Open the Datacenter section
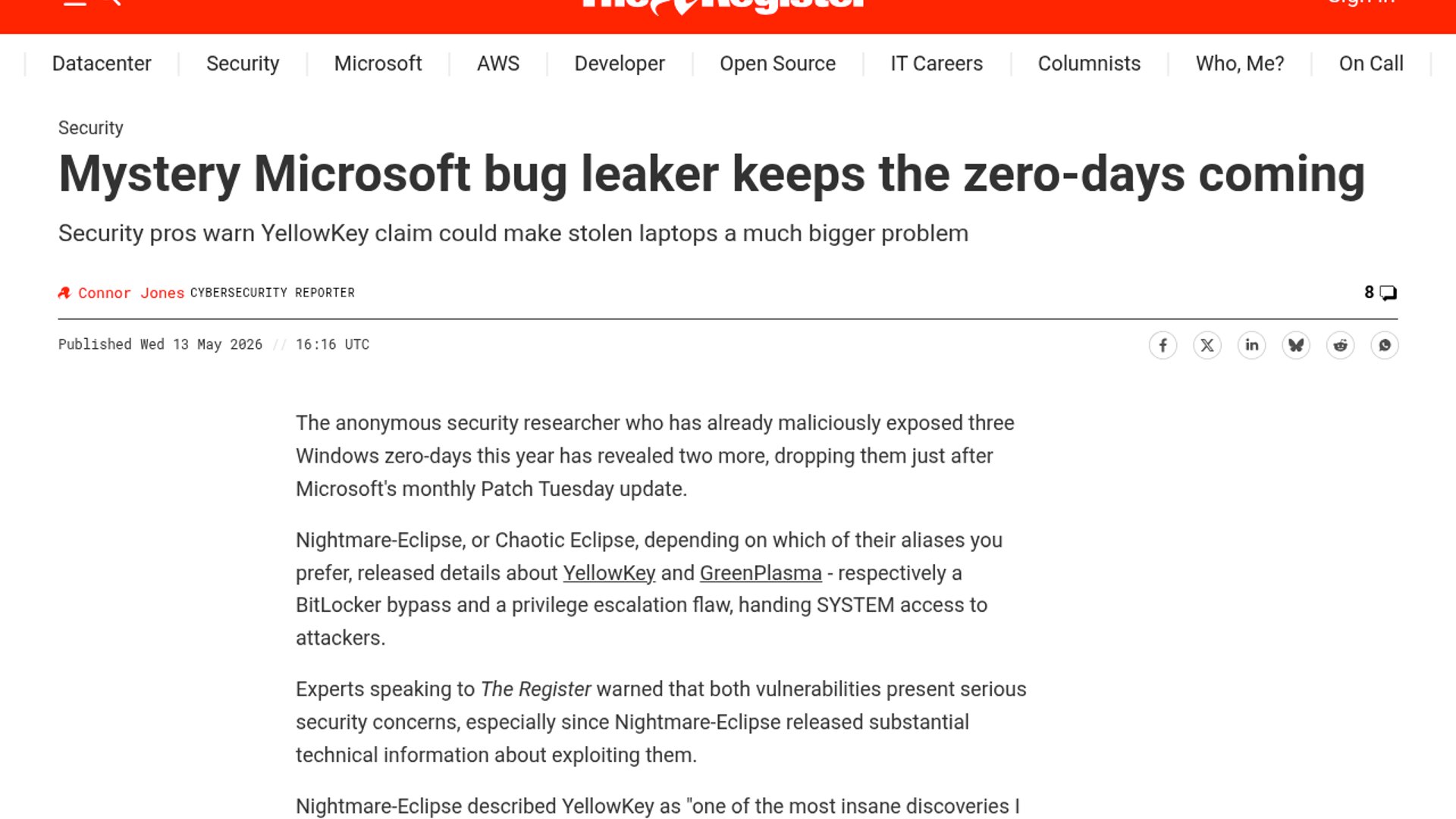Viewport: 1456px width, 819px height. pos(102,64)
